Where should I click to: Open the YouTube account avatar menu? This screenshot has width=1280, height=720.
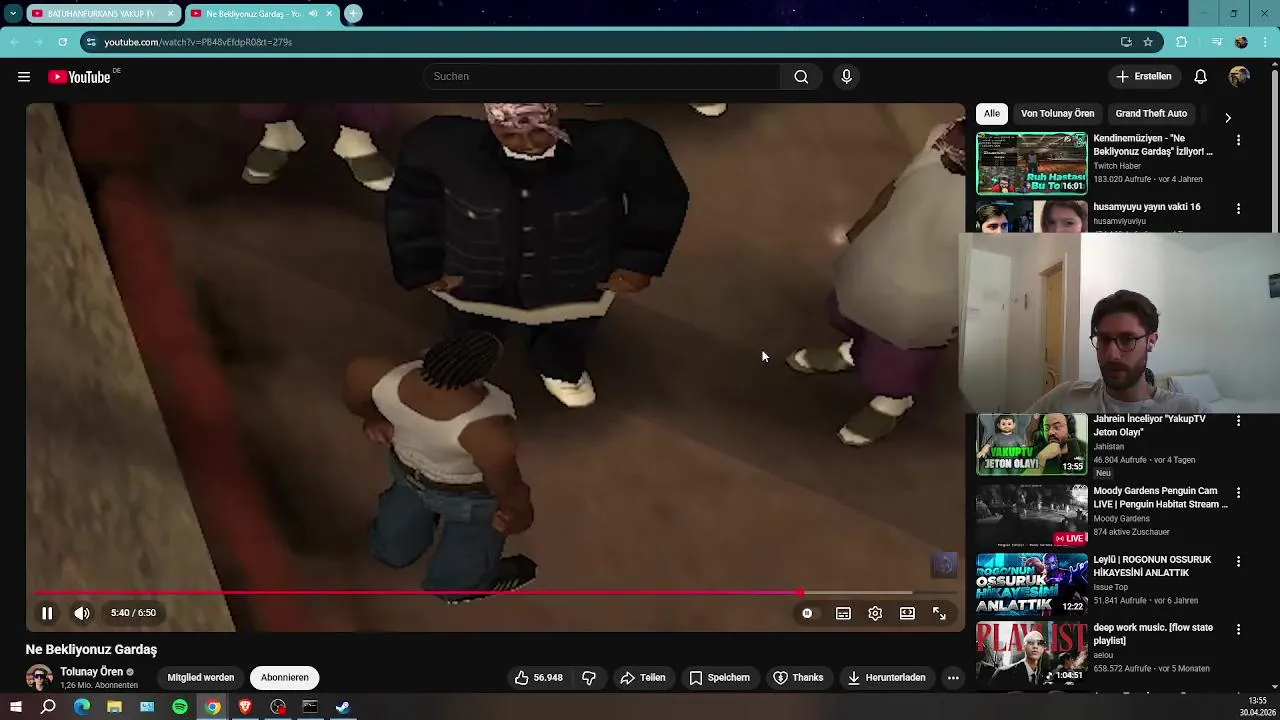point(1239,77)
